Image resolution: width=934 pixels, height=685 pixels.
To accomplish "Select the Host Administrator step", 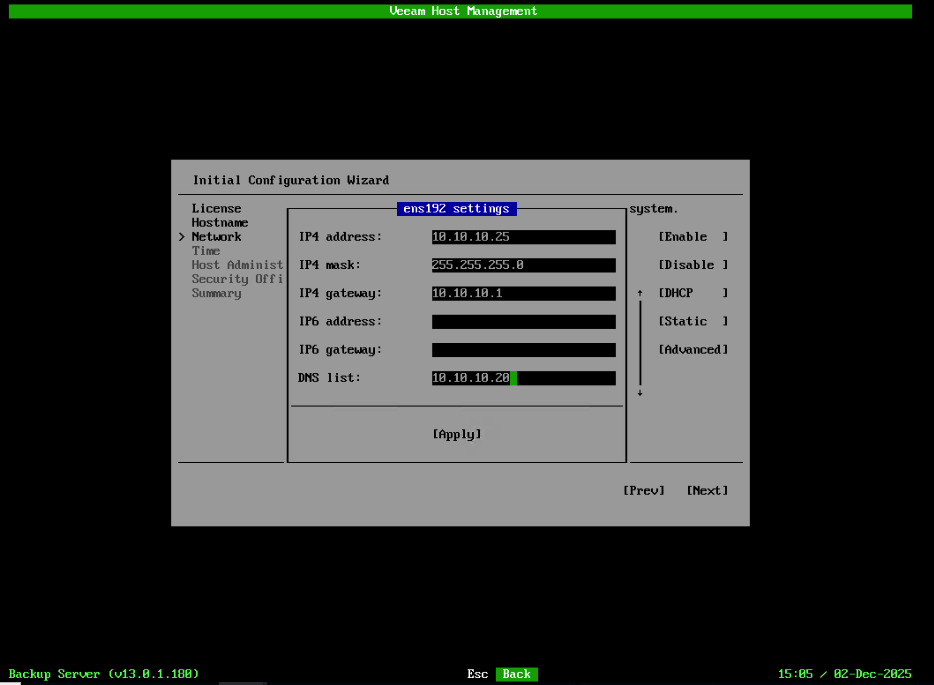I will point(237,264).
